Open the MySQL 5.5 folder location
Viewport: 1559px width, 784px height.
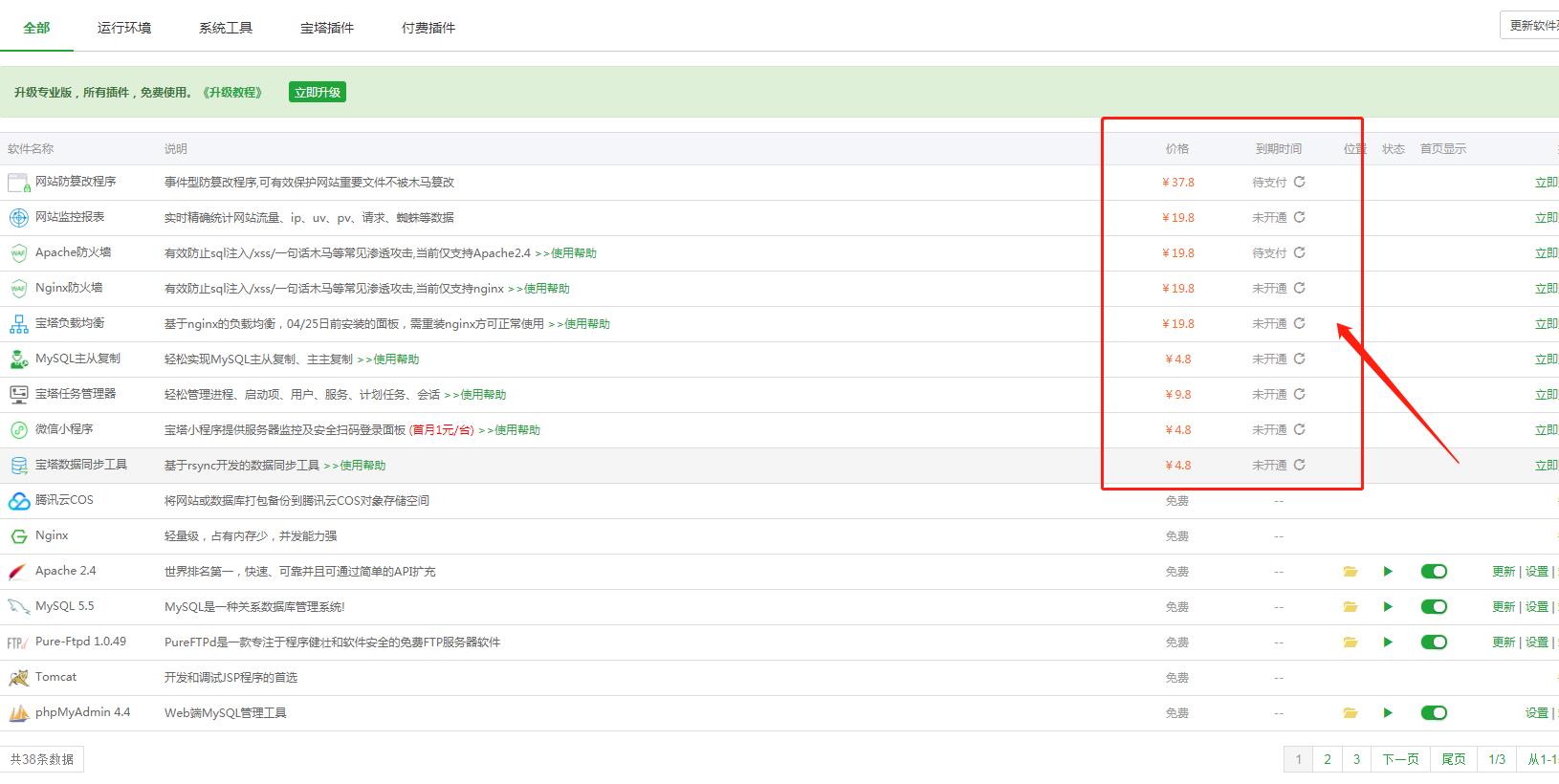[x=1350, y=607]
